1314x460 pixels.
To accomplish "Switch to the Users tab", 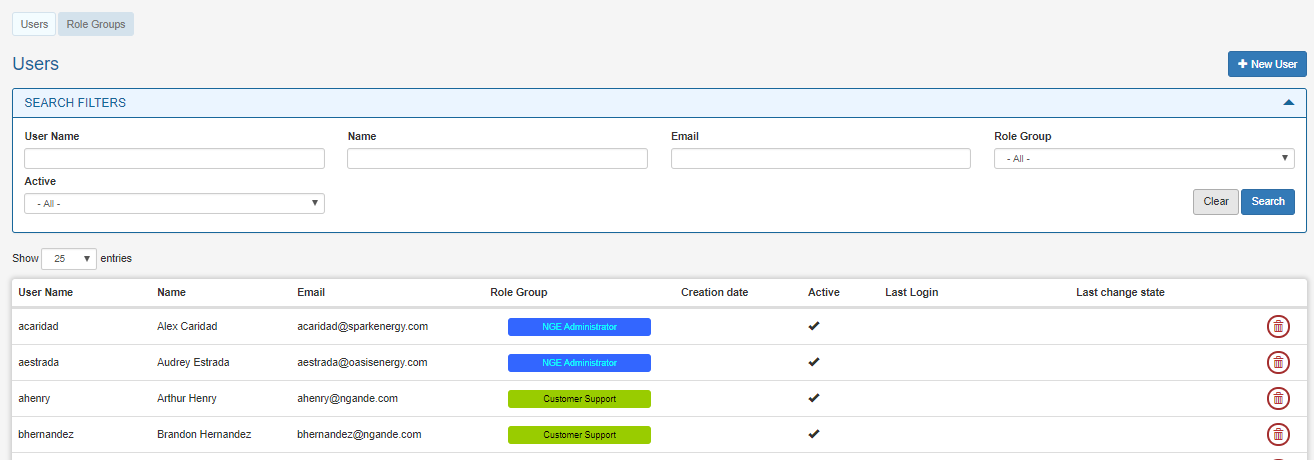I will [x=34, y=24].
